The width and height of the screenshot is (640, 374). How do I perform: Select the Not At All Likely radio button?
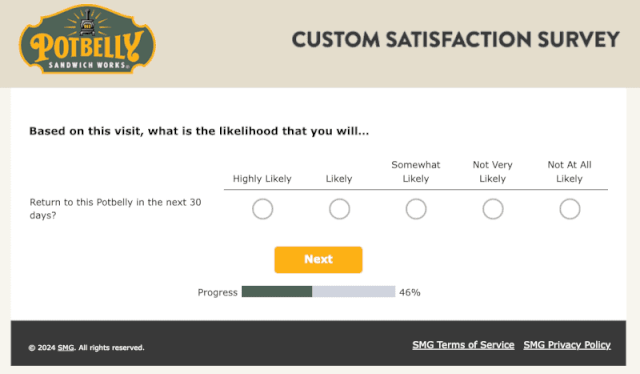569,209
